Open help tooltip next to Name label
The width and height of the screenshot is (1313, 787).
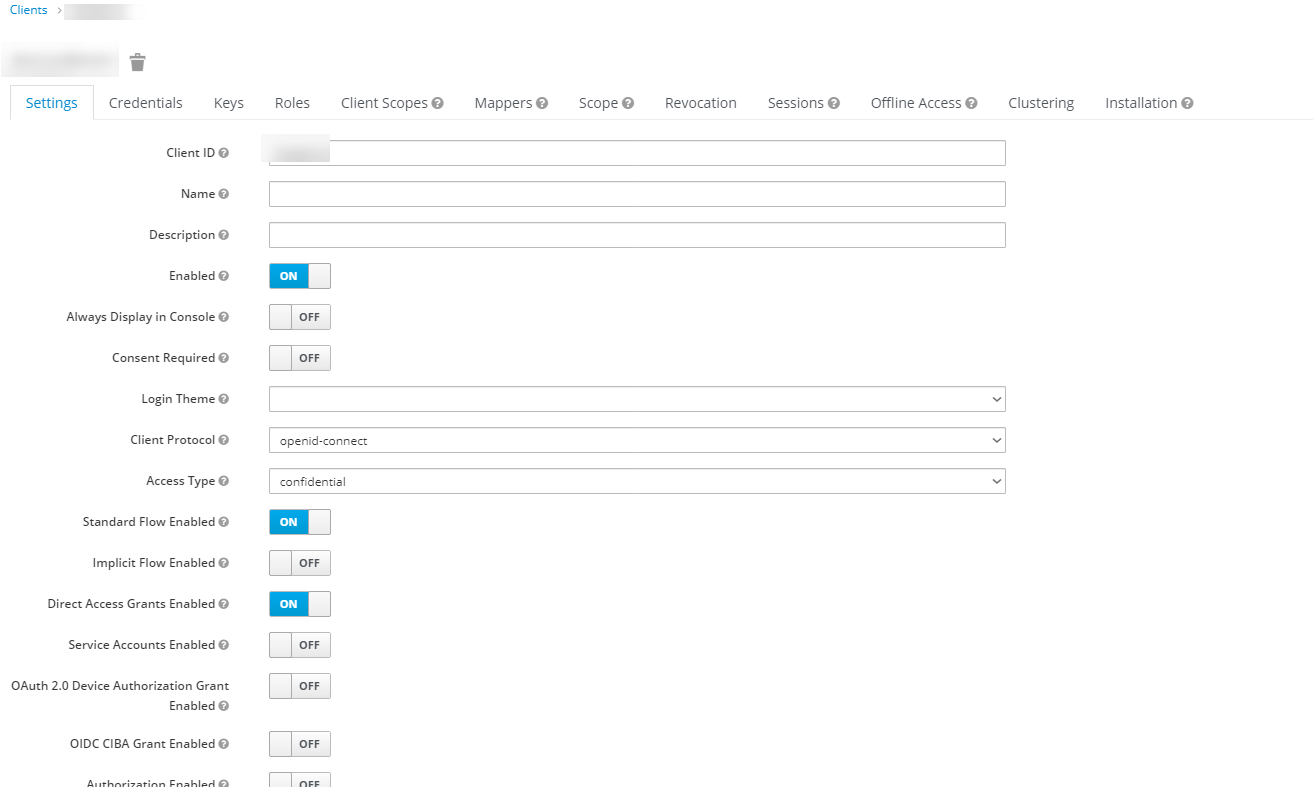[x=224, y=194]
